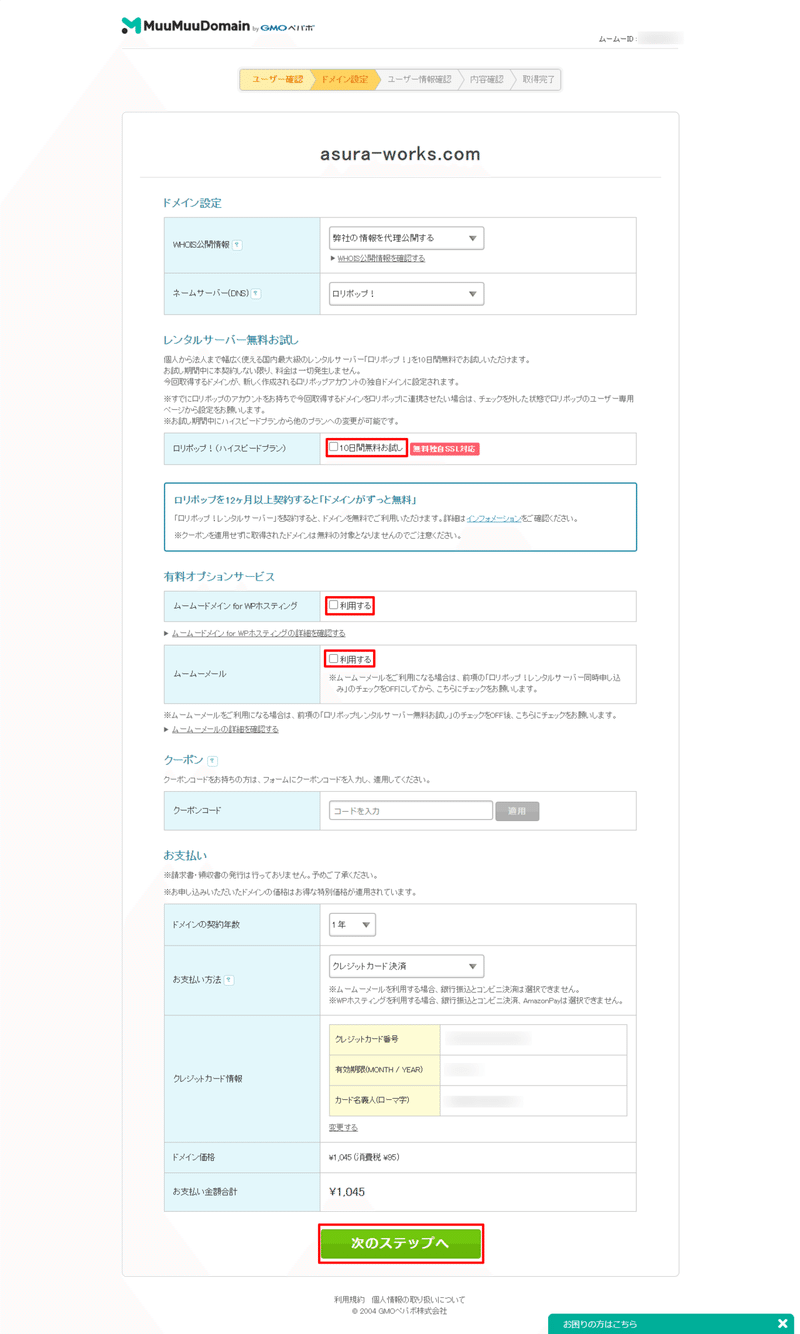Open WHOIS 弊社の情報を代理公開する dropdown

406,238
